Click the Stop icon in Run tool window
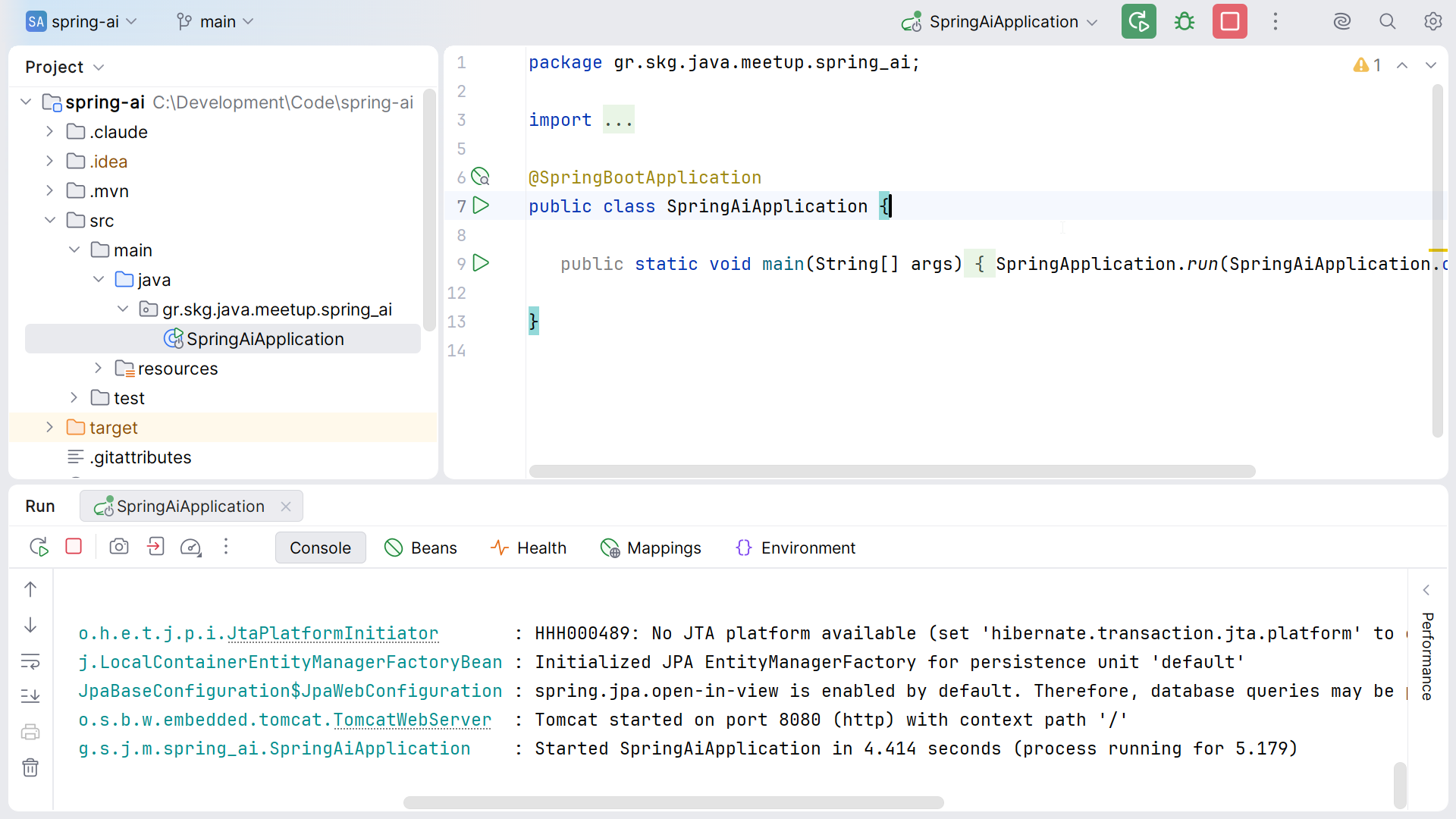 (74, 547)
